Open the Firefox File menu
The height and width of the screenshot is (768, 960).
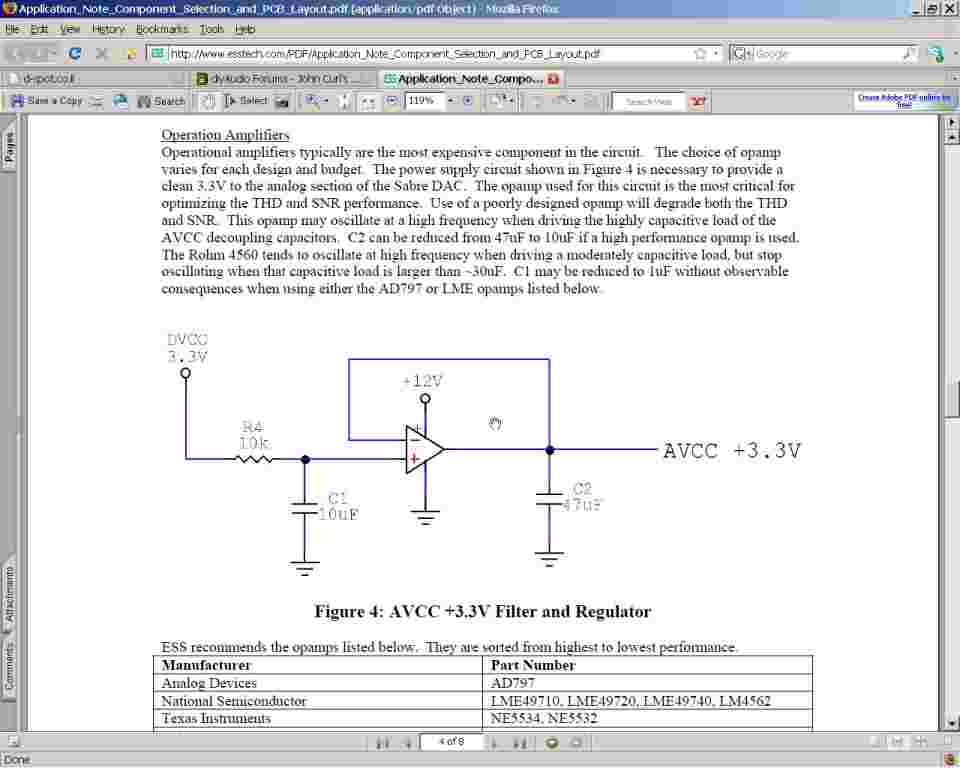tap(12, 29)
